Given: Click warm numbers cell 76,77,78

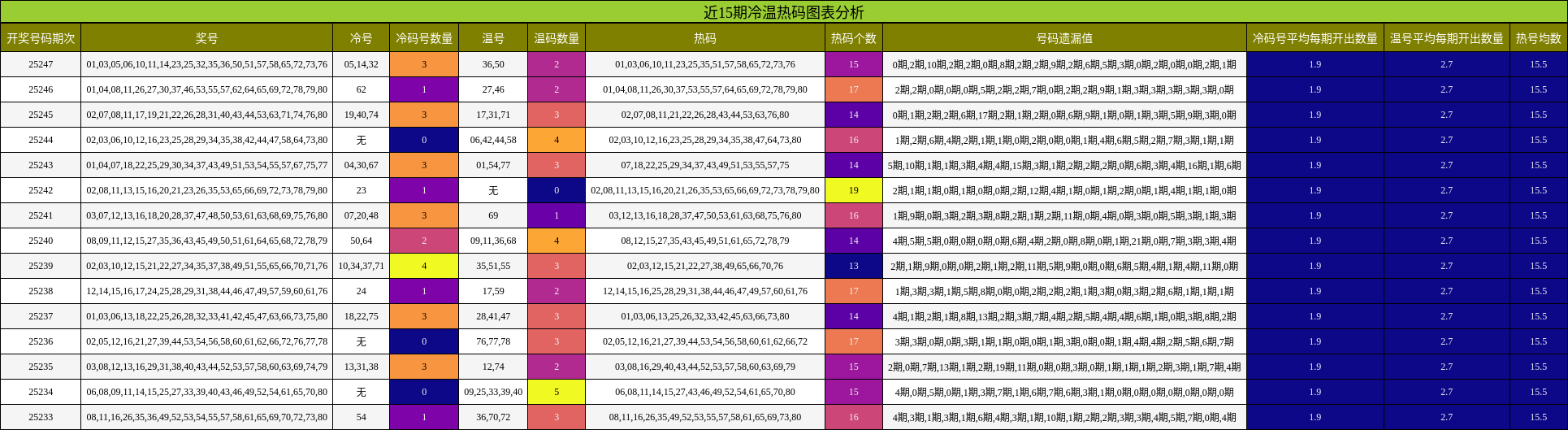Looking at the screenshot, I should [x=493, y=341].
